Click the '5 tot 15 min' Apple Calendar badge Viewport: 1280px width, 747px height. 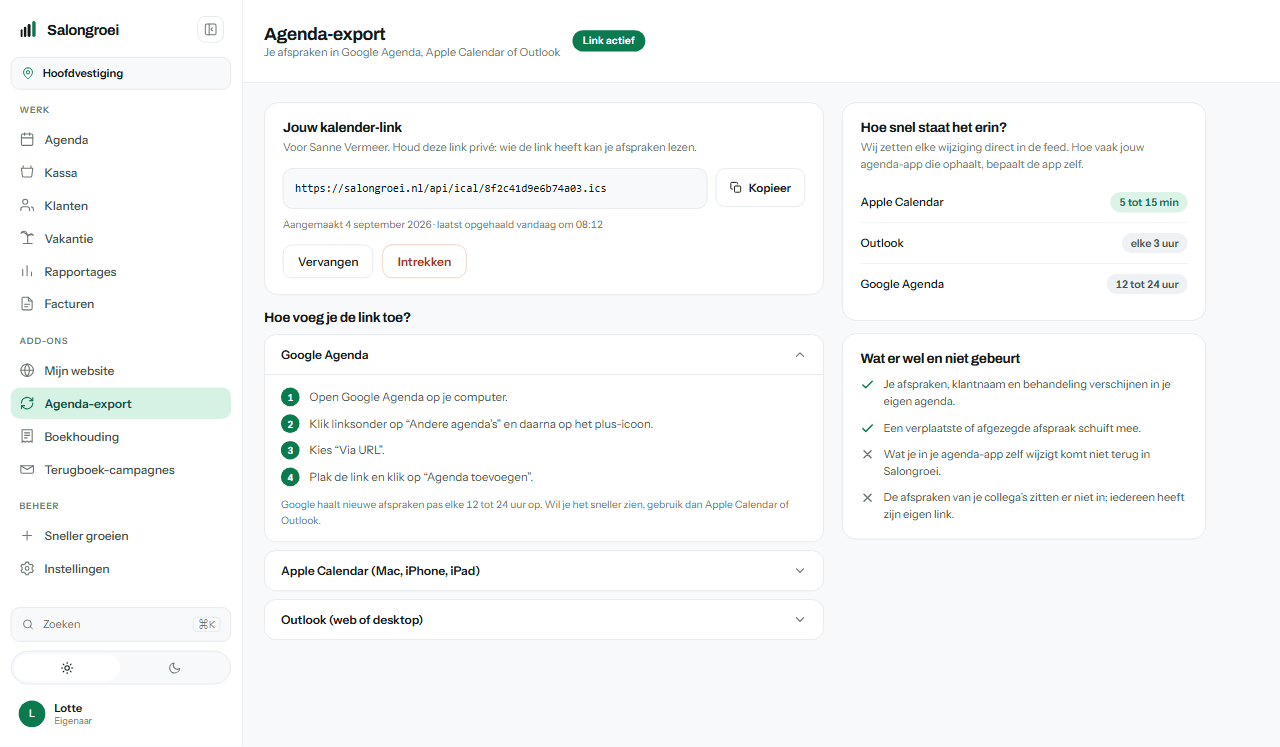[x=1148, y=202]
